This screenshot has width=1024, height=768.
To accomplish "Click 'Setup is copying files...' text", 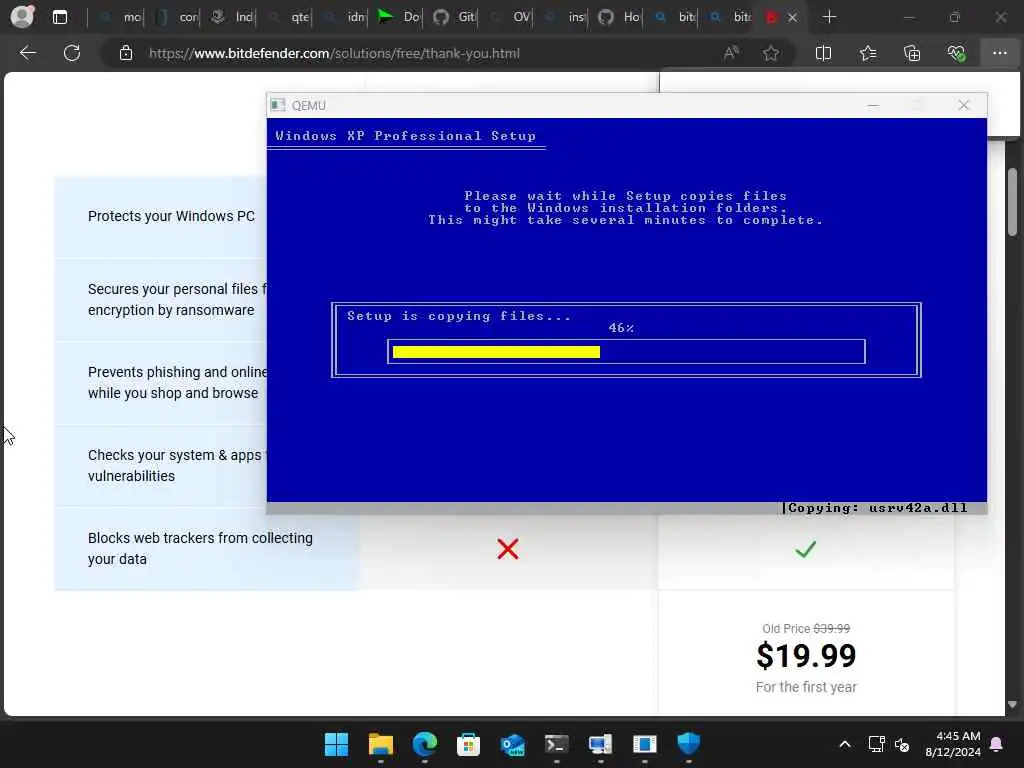I will (458, 316).
